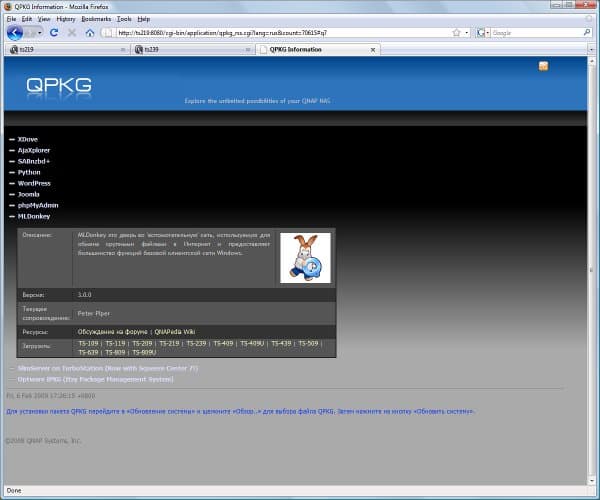Screen dimensions: 600x500
Task: Click the QPKG logo
Action: [59, 85]
